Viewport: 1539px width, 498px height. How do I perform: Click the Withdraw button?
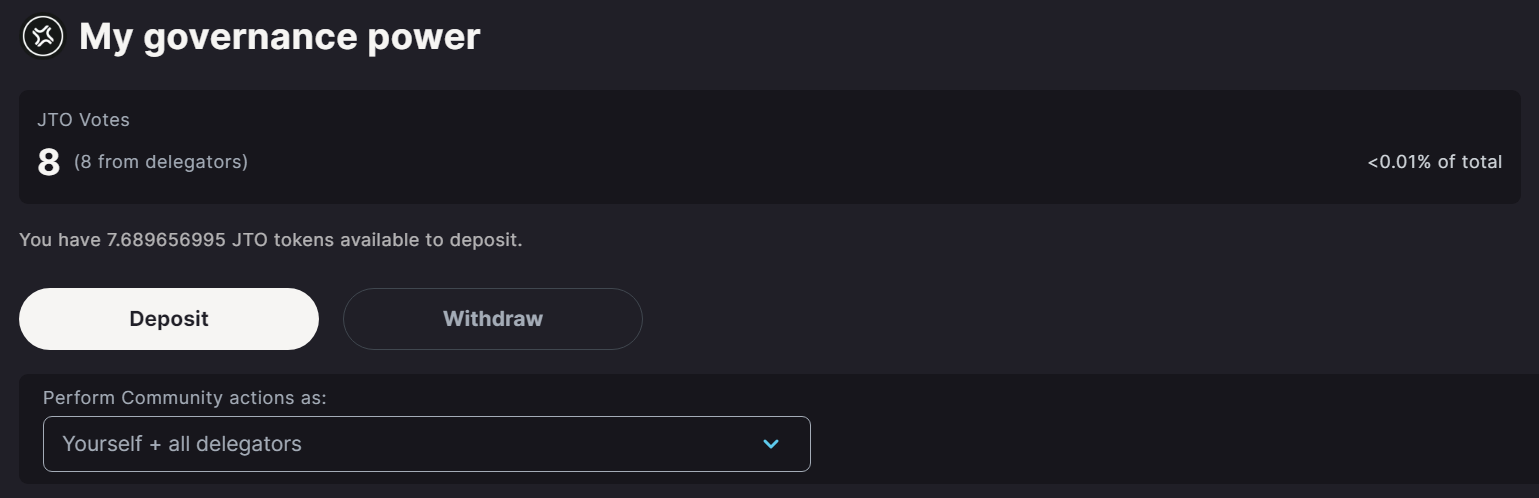coord(492,319)
